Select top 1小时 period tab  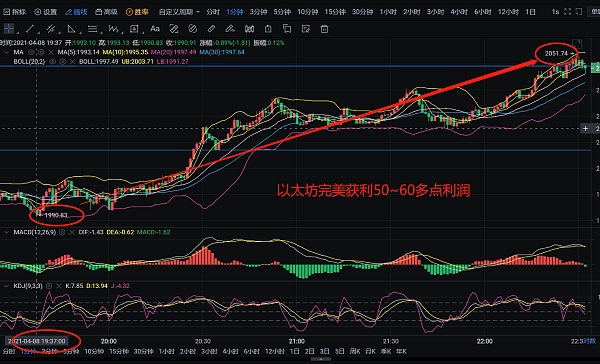point(388,12)
